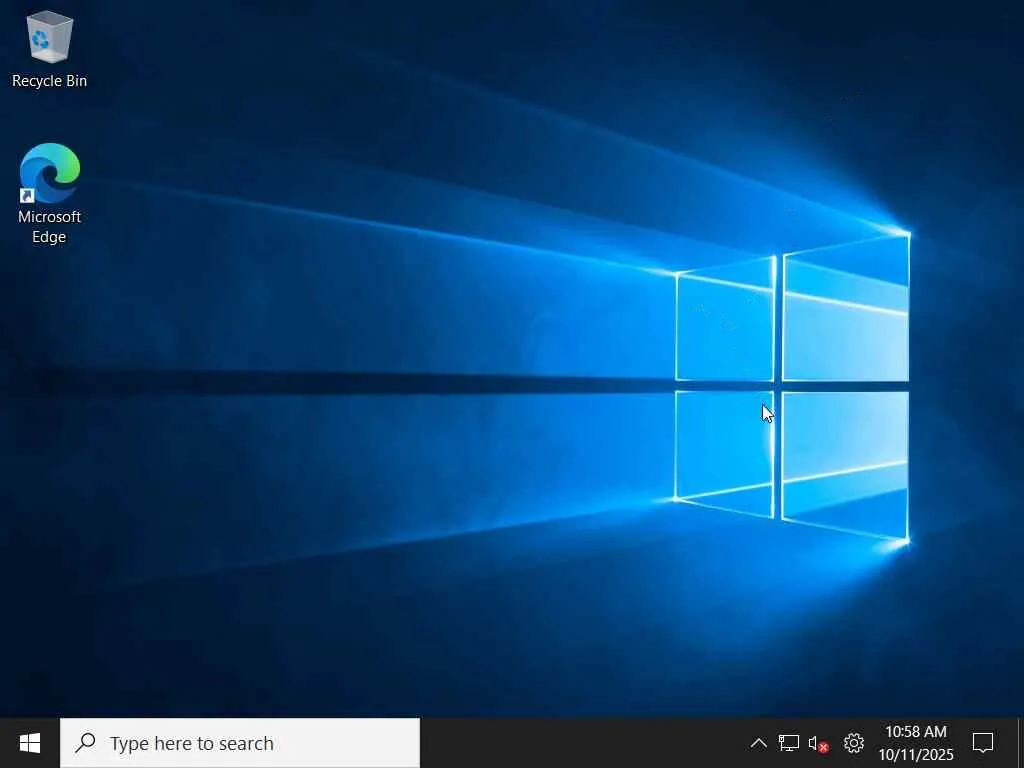Open the muted volume tray icon
The image size is (1024, 768).
click(x=818, y=743)
